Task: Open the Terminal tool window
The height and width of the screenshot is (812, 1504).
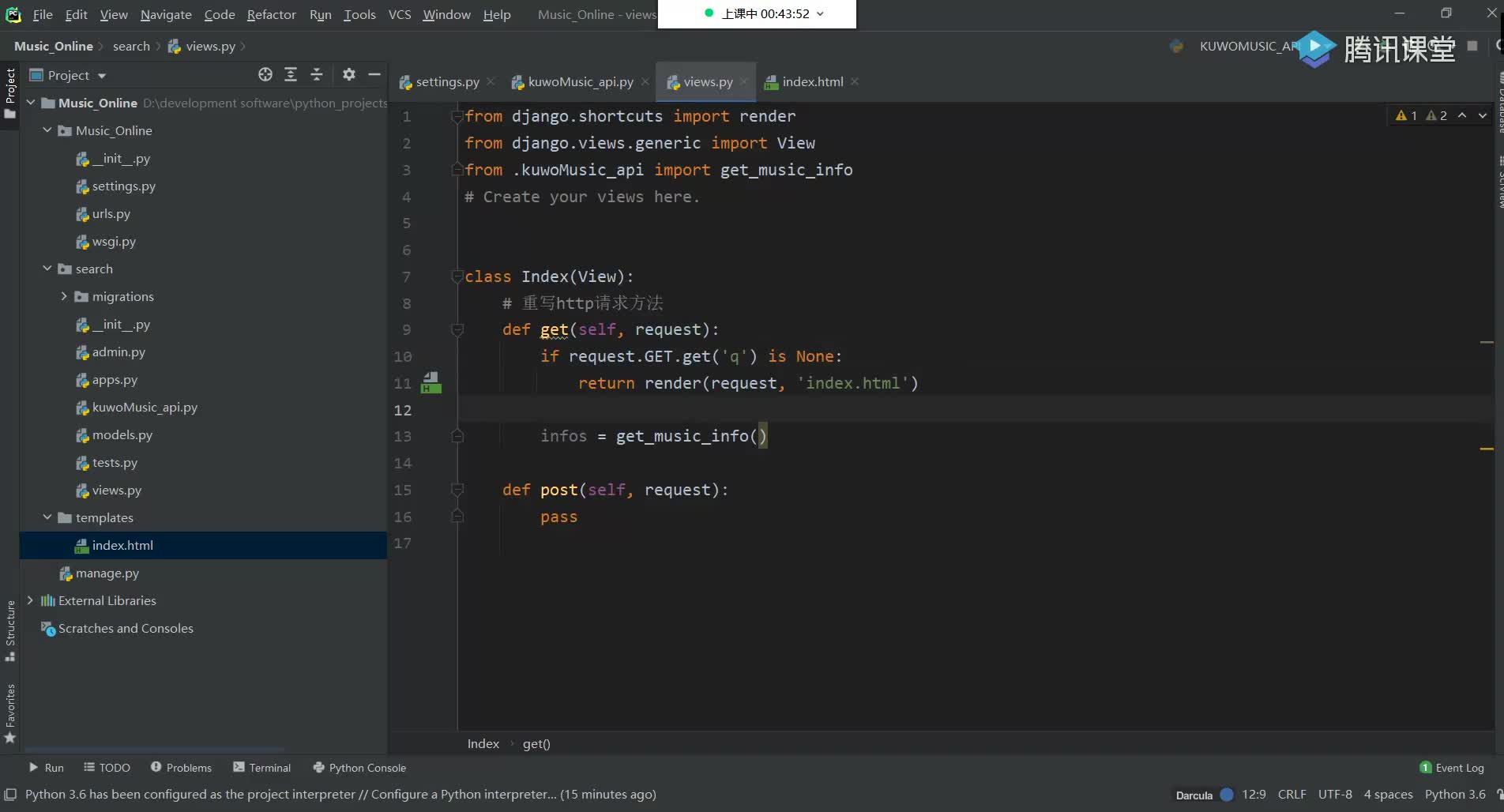Action: pyautogui.click(x=262, y=768)
